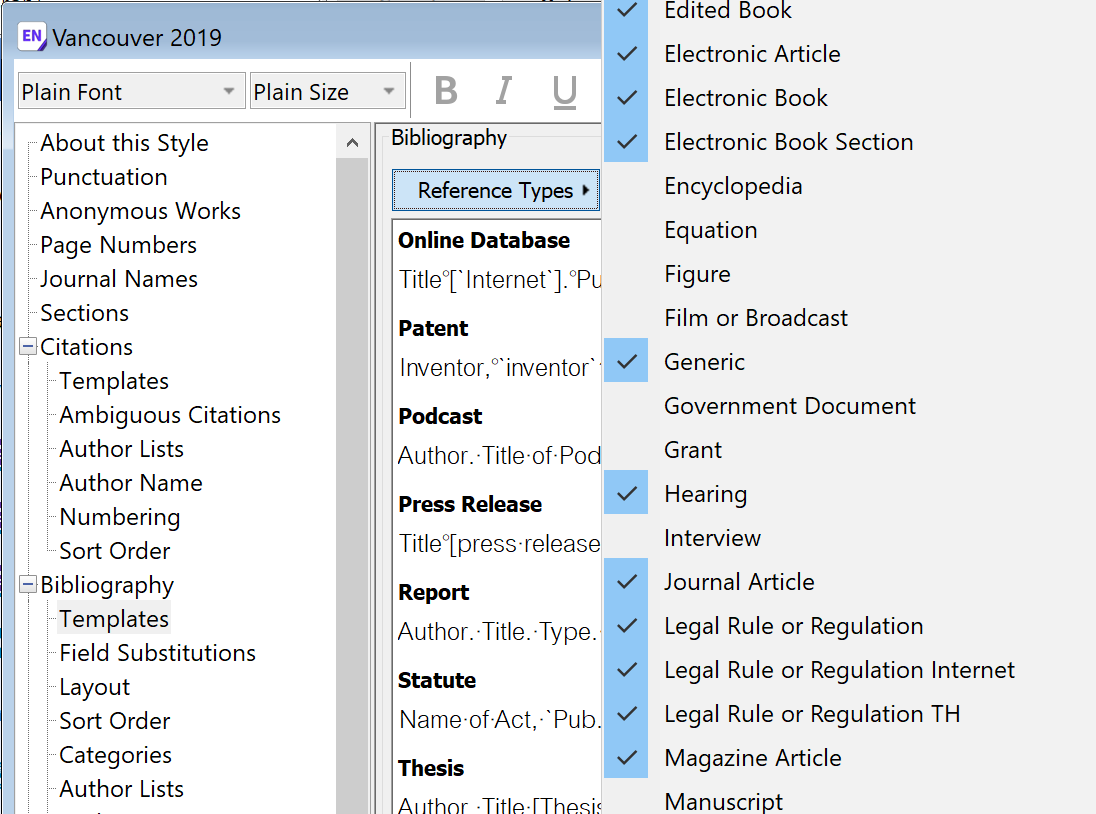Screen dimensions: 1096x814
Task: Open Categories settings
Action: tap(115, 755)
